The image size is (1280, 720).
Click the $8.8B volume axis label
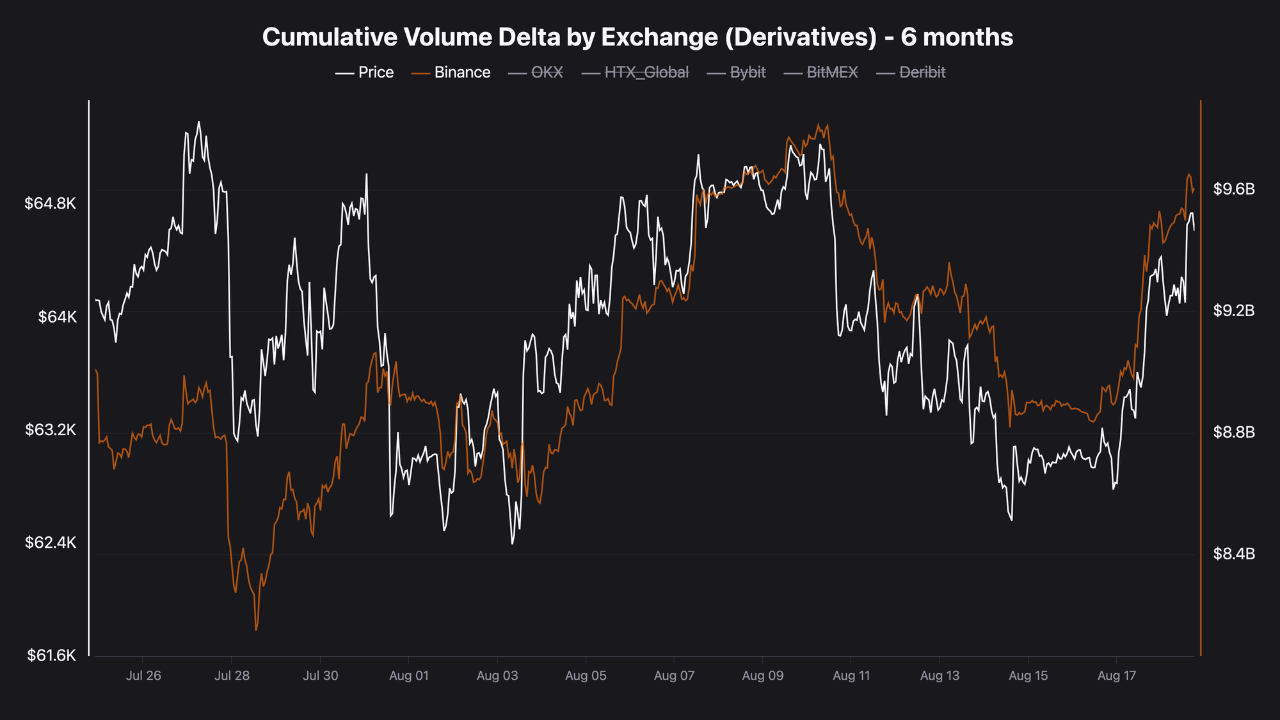[x=1234, y=432]
